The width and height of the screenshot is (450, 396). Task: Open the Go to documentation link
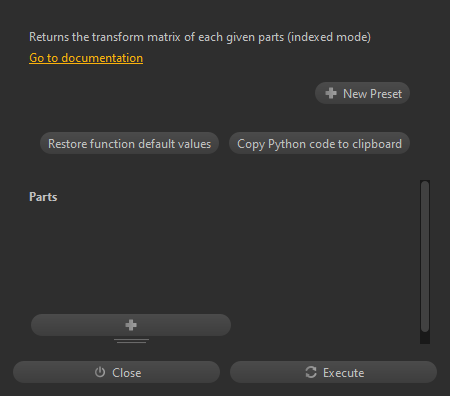(86, 58)
